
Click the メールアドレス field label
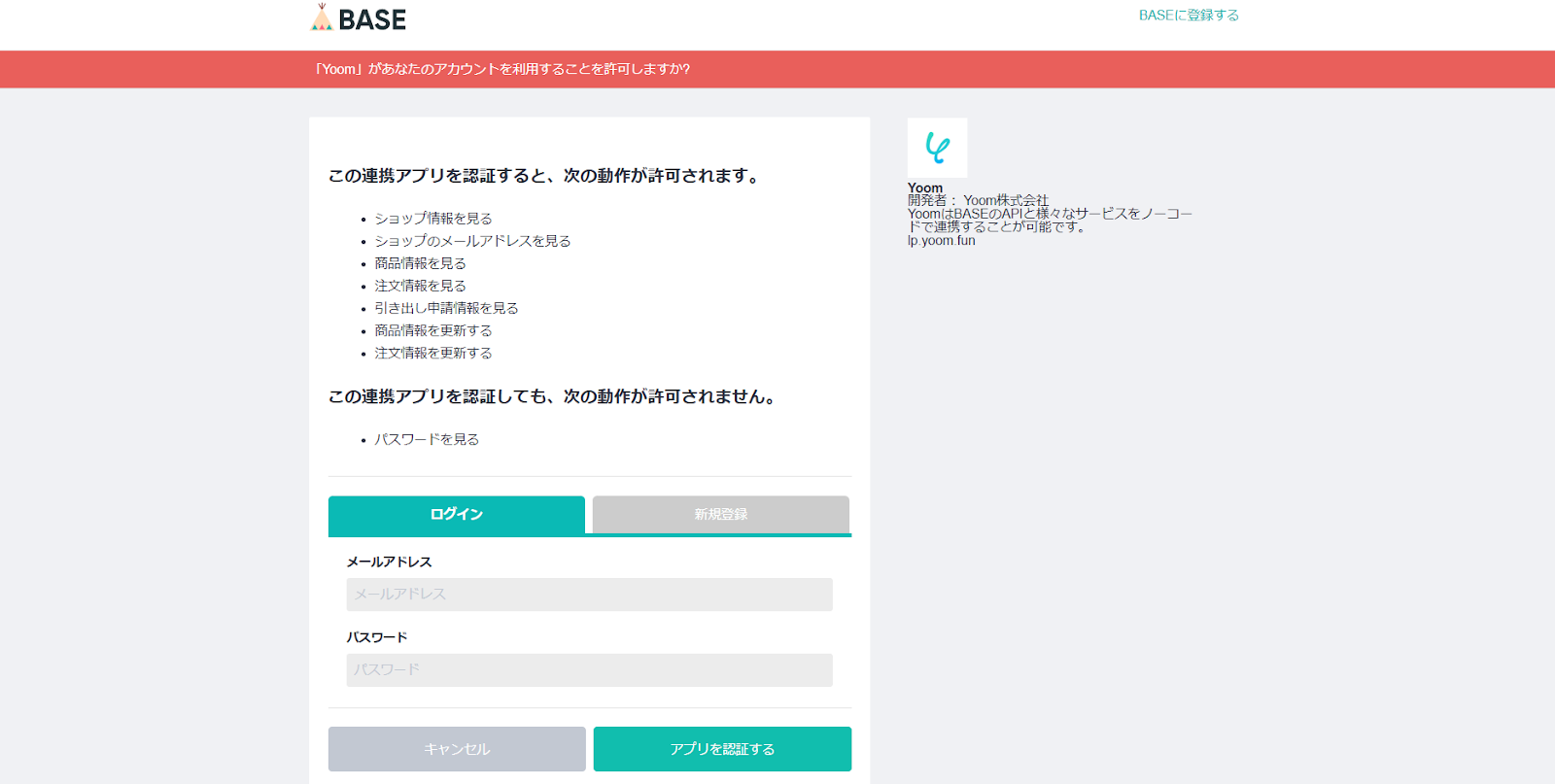pos(389,562)
